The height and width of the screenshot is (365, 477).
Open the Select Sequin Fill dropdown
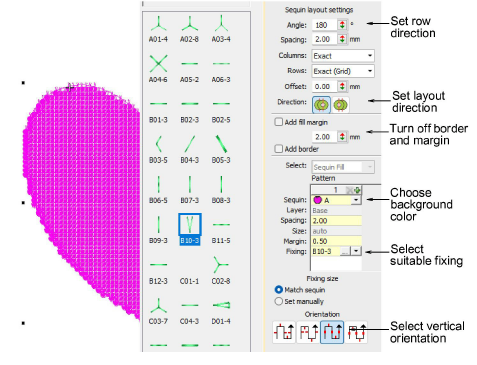[343, 167]
